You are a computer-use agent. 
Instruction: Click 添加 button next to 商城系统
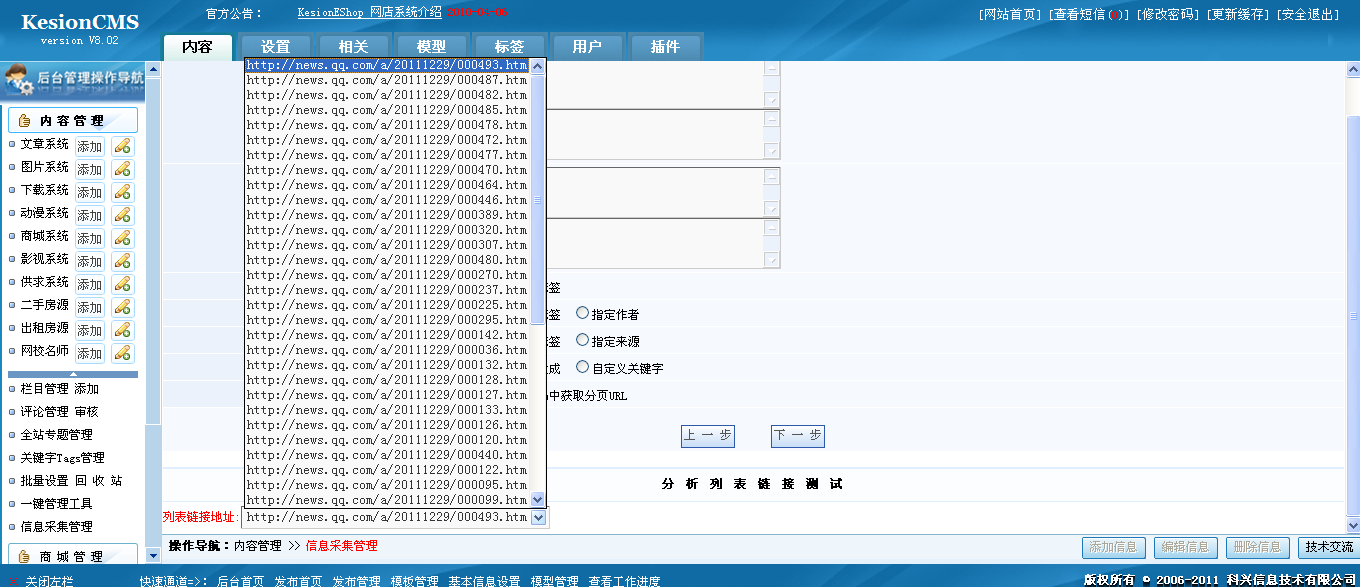tap(90, 238)
